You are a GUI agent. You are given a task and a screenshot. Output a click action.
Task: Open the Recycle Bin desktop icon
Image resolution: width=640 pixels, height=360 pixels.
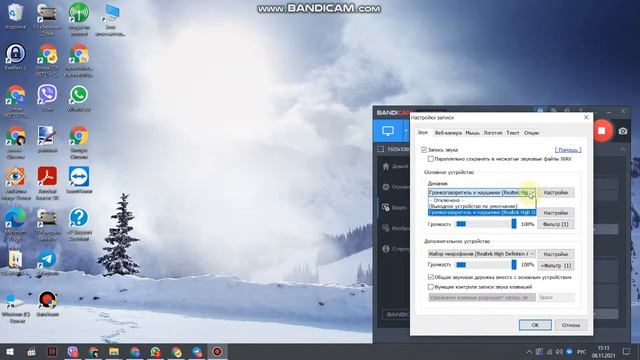(16, 16)
